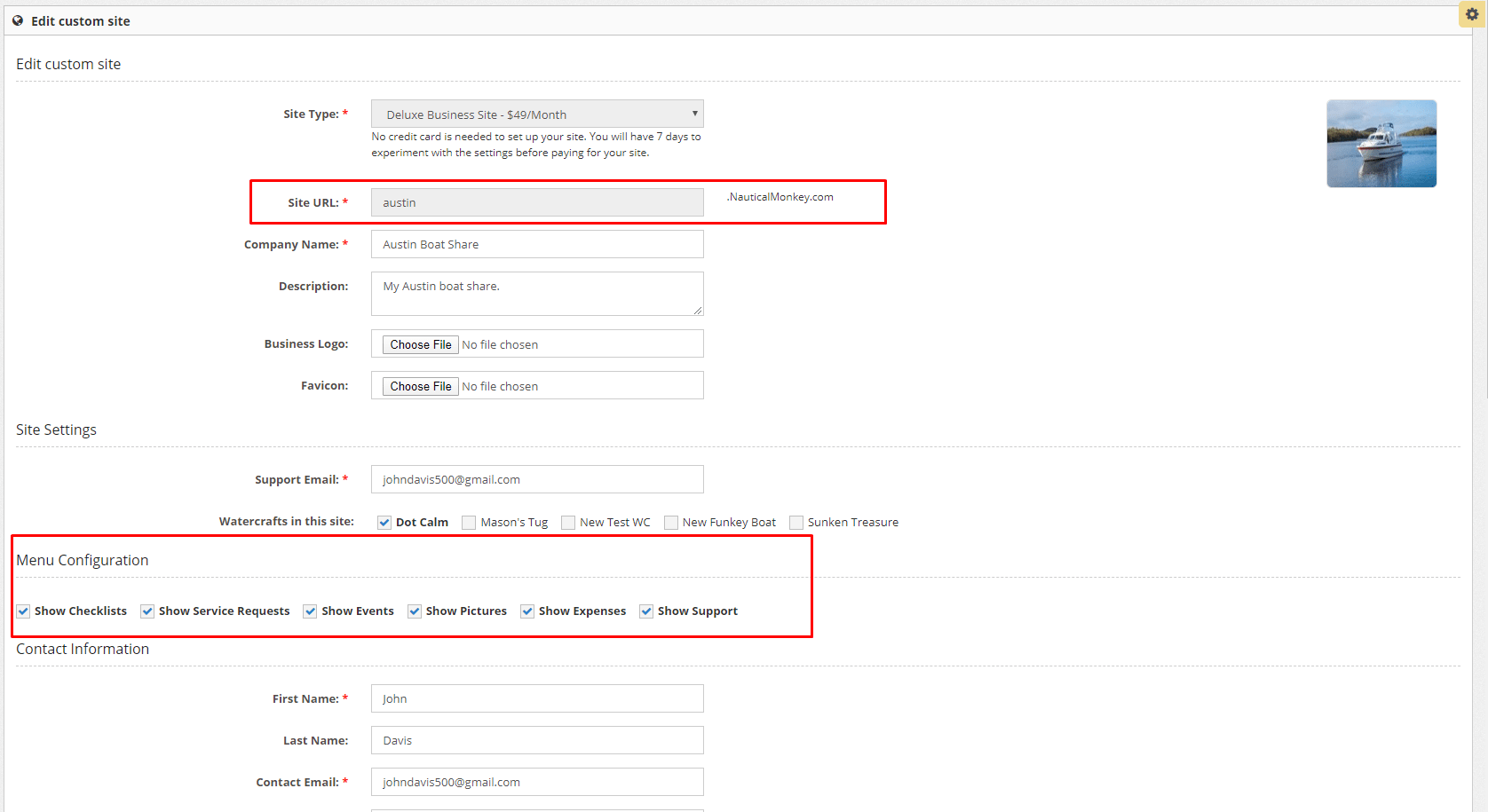Toggle Show Events checkbox
Screen dimensions: 1488x812
click(x=310, y=611)
